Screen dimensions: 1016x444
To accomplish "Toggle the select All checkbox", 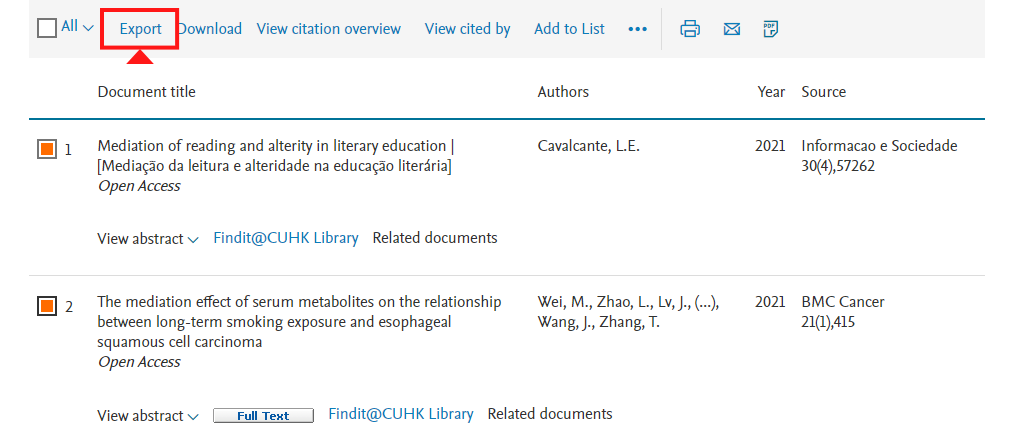I will click(x=47, y=29).
